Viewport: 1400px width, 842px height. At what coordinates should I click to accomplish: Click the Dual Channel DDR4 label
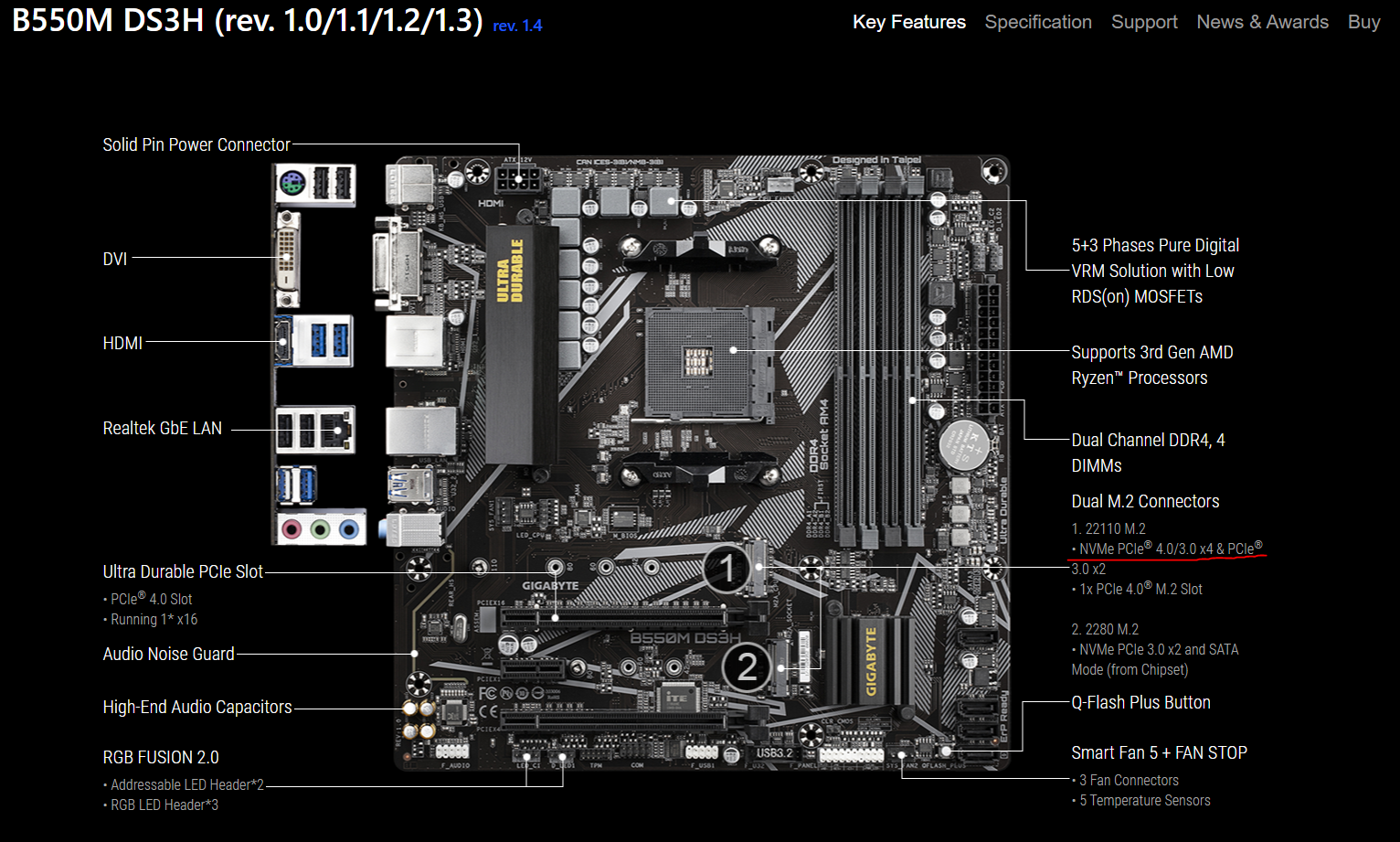pos(1148,453)
